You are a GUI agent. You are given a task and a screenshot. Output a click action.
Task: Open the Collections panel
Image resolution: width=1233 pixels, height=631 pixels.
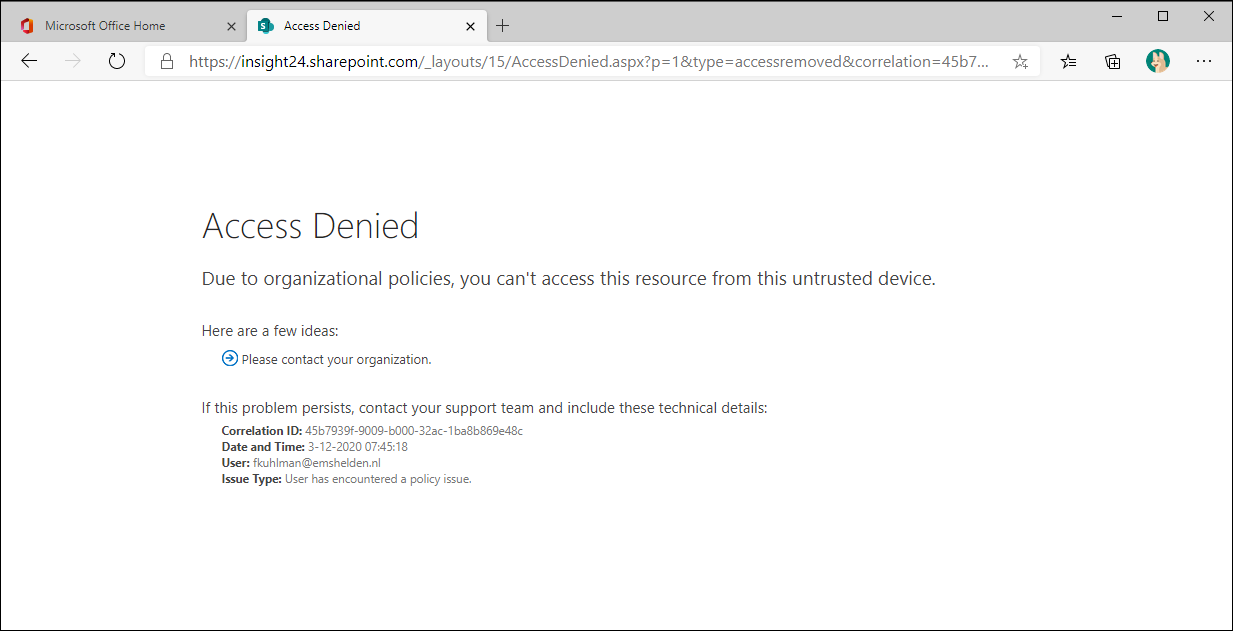pos(1113,62)
